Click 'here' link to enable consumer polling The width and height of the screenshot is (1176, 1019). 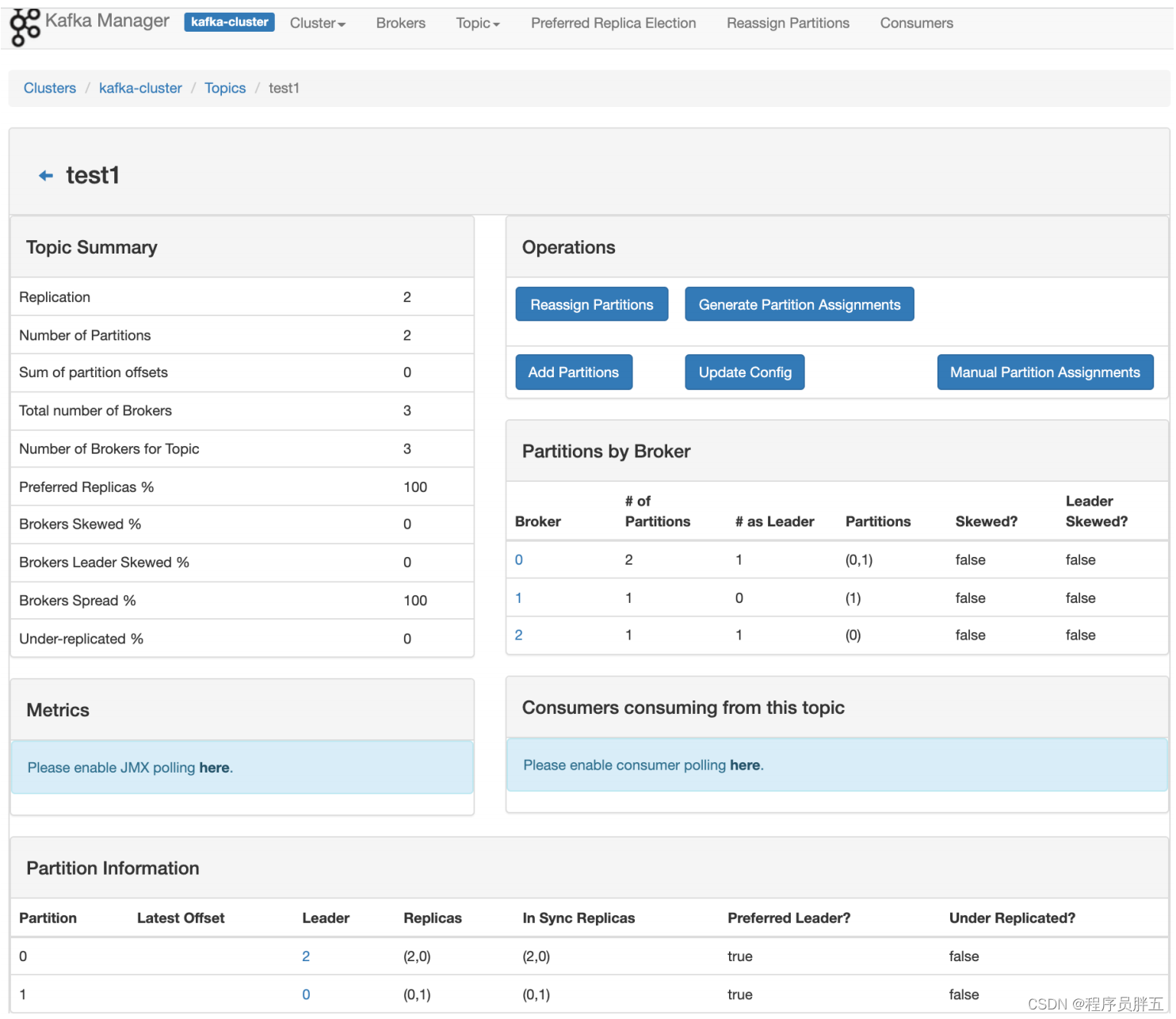(x=745, y=765)
